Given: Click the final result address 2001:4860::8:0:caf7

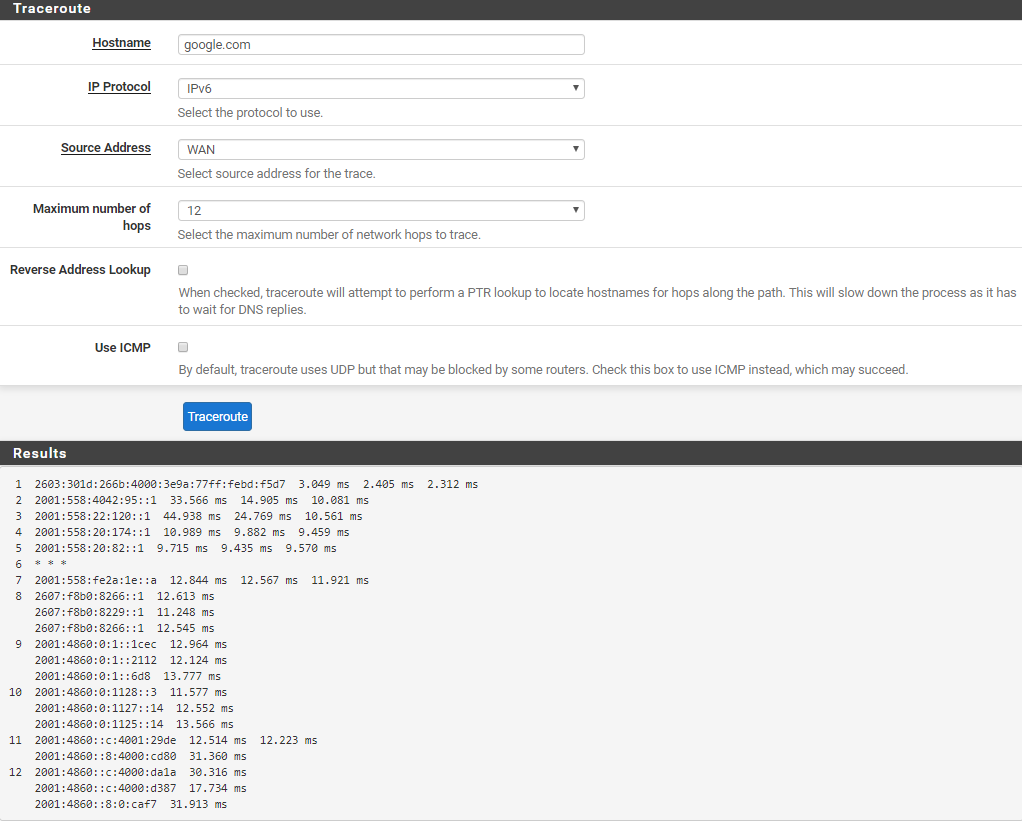Looking at the screenshot, I should (x=96, y=804).
